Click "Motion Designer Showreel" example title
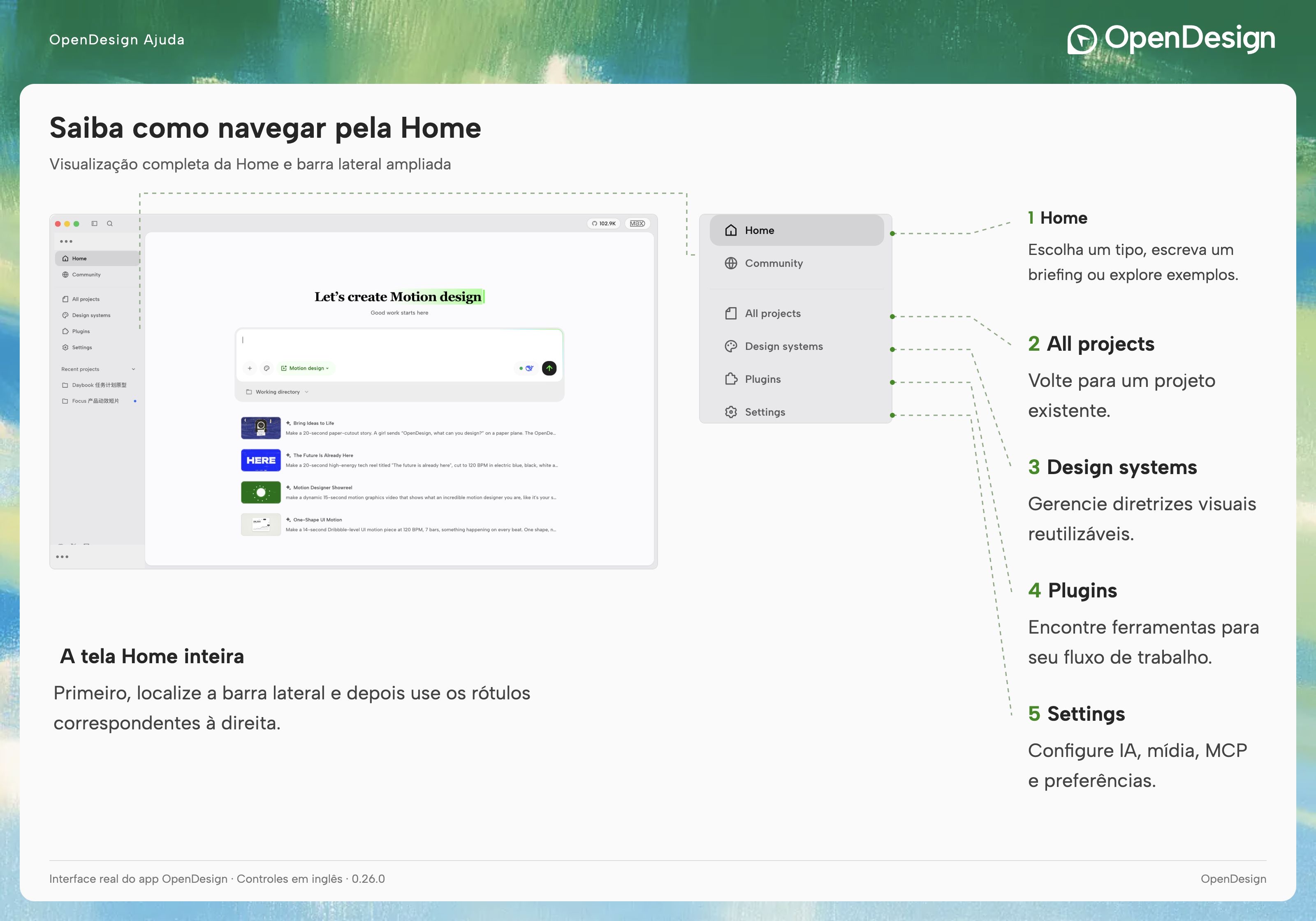1316x921 pixels. pos(323,488)
